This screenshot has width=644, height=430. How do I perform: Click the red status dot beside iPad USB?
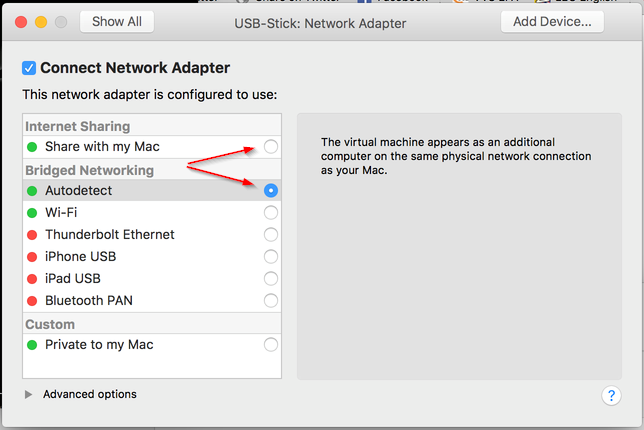(x=32, y=279)
